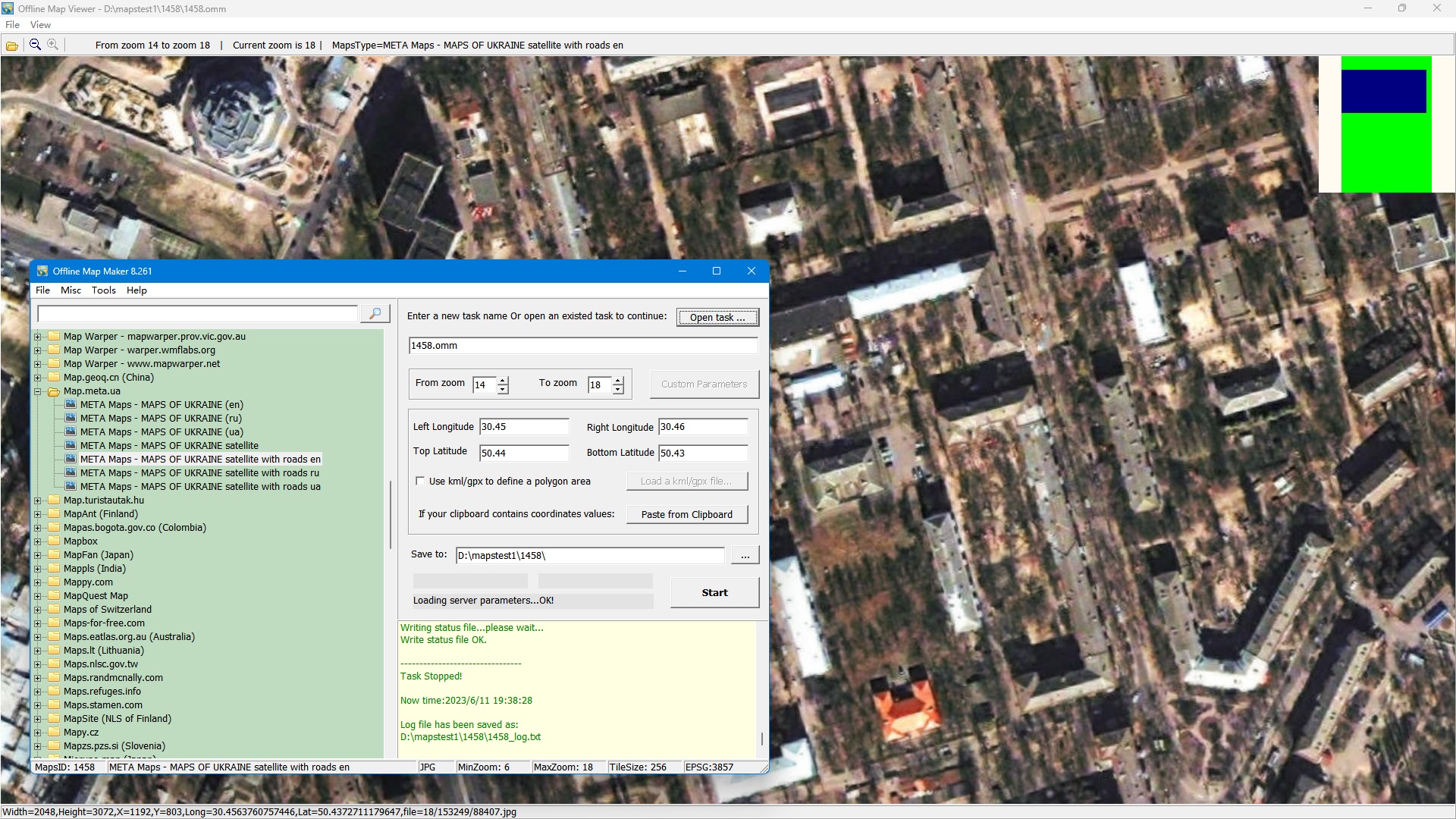
Task: Select META Maps - MAPS OF UKRAINE satellite icon
Action: [x=71, y=446]
